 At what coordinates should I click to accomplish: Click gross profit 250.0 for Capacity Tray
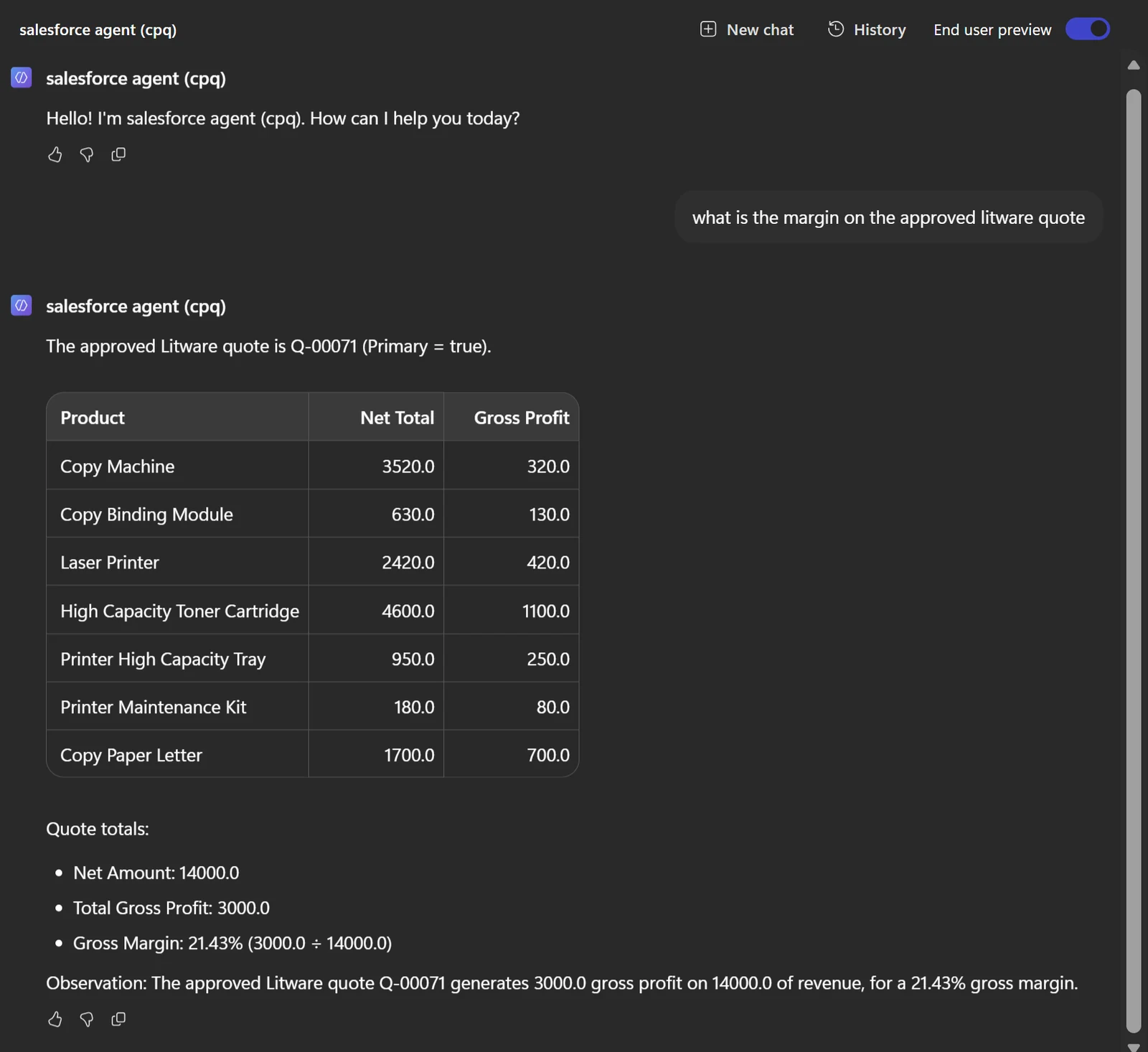(x=512, y=659)
